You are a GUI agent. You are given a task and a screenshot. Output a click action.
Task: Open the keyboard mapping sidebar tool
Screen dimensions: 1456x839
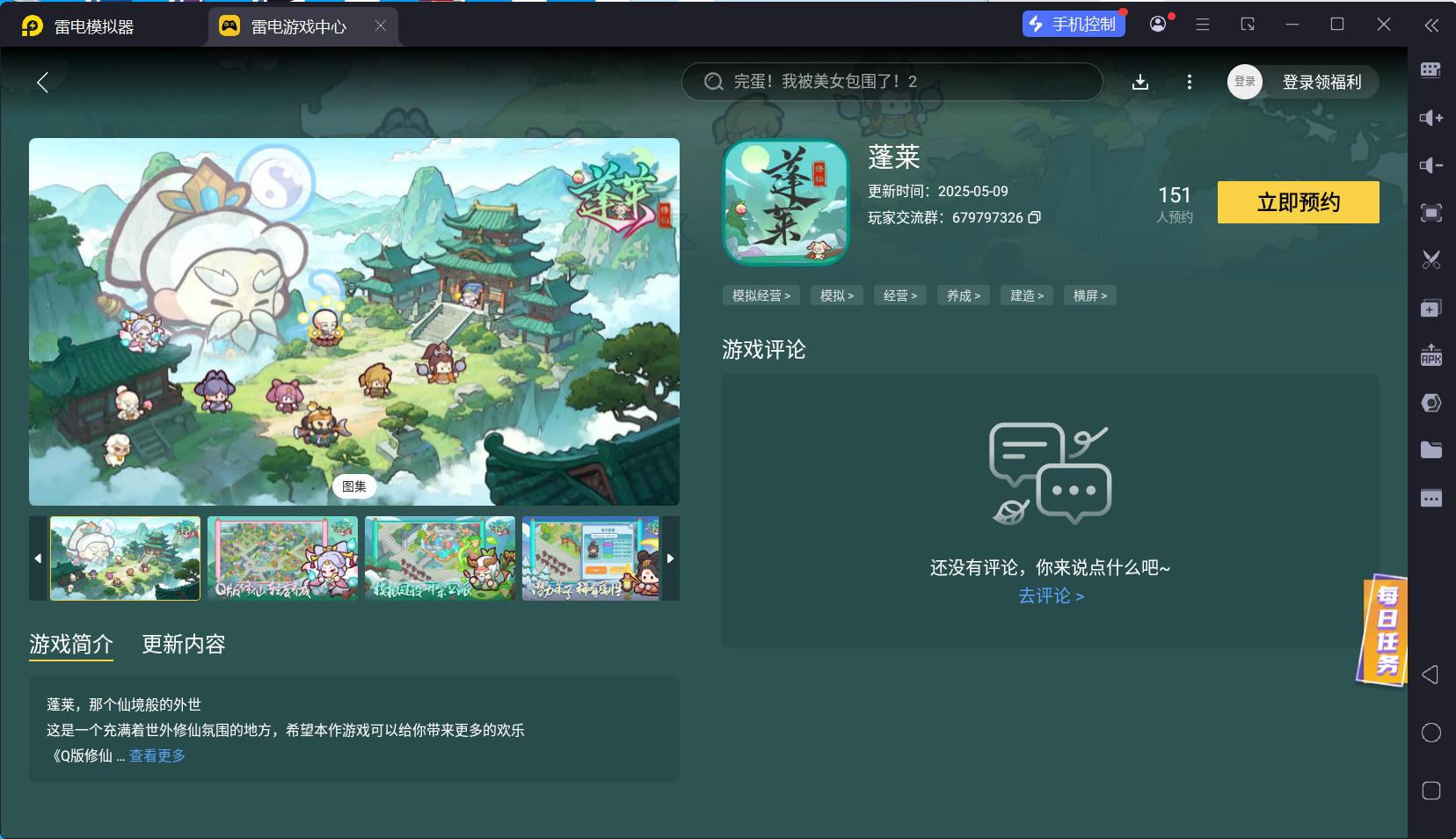click(1431, 70)
